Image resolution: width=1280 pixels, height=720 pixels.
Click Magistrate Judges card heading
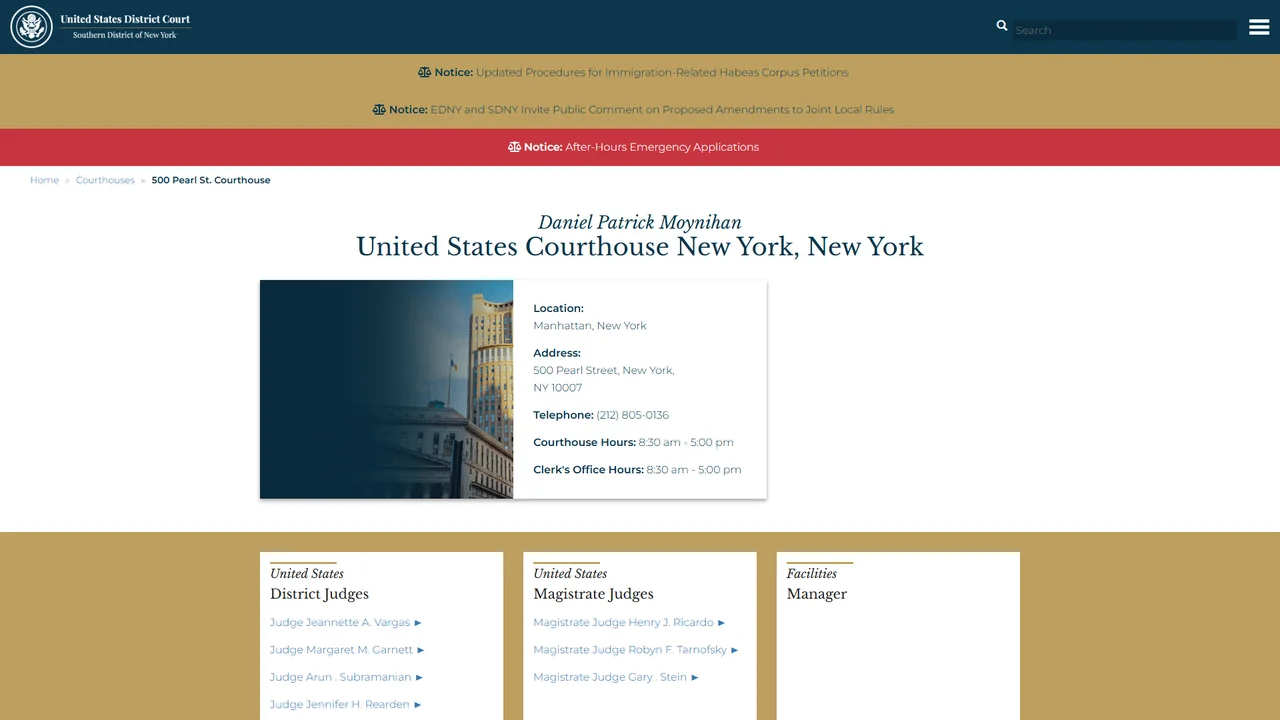tap(593, 594)
